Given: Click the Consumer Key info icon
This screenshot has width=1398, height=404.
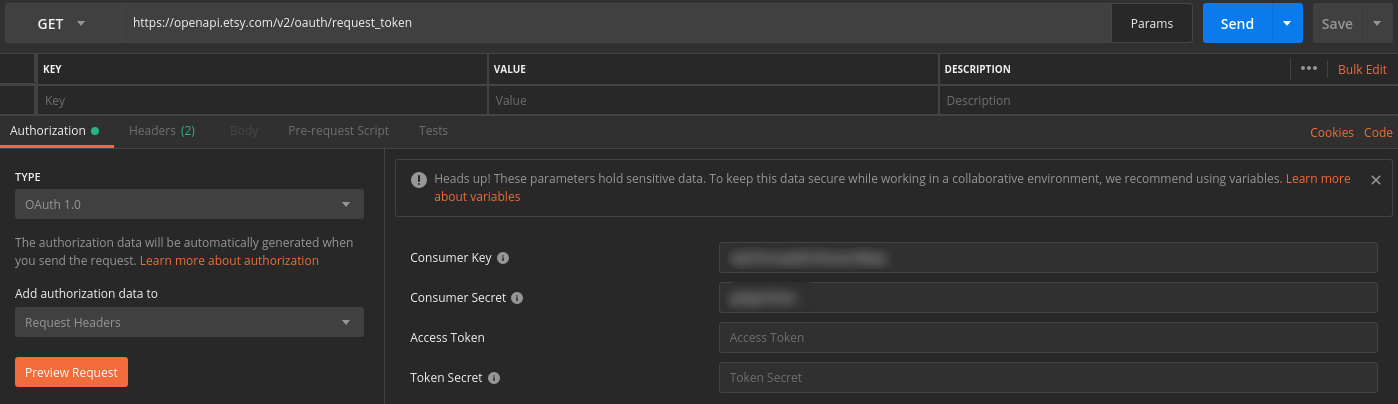Looking at the screenshot, I should click(x=503, y=258).
